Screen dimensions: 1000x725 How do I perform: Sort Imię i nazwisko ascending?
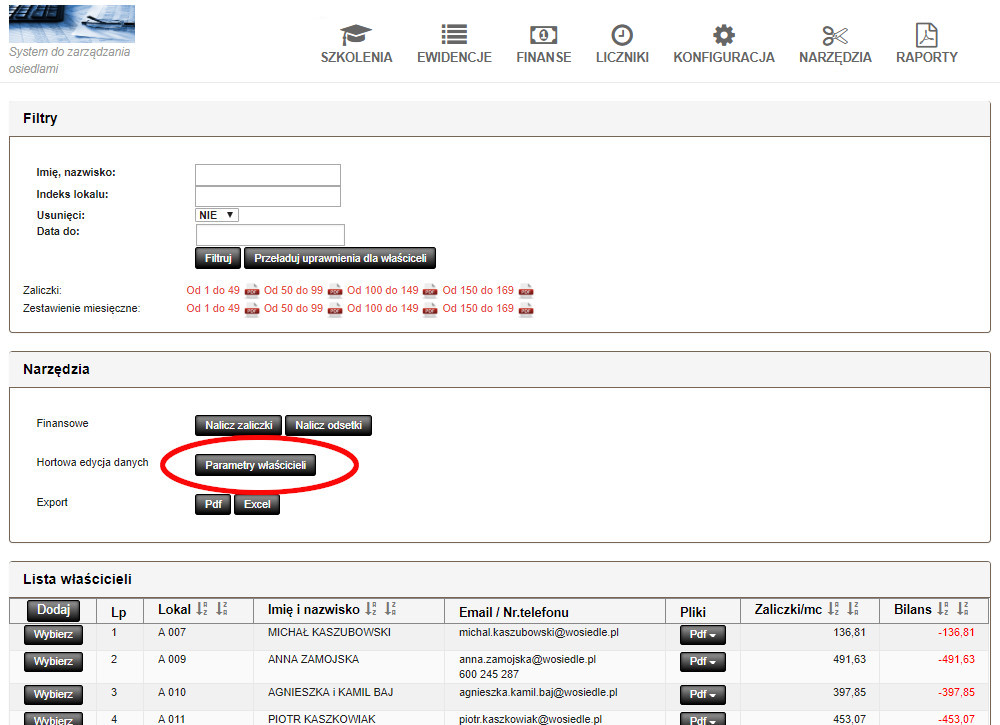pyautogui.click(x=371, y=608)
